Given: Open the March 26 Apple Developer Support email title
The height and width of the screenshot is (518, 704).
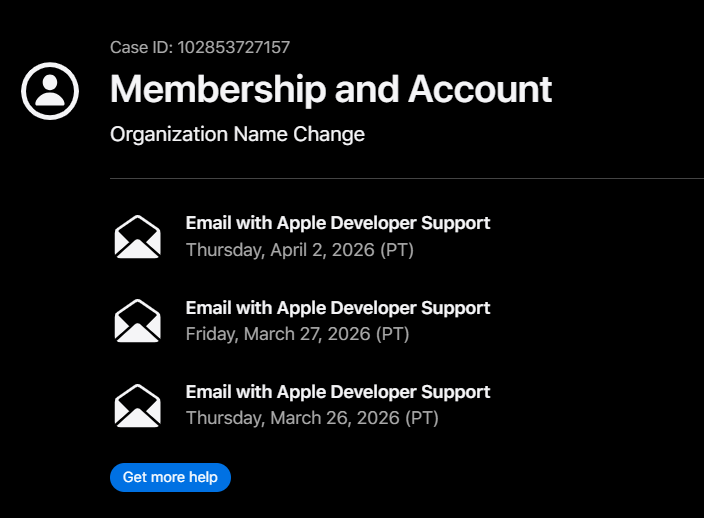Looking at the screenshot, I should [337, 391].
